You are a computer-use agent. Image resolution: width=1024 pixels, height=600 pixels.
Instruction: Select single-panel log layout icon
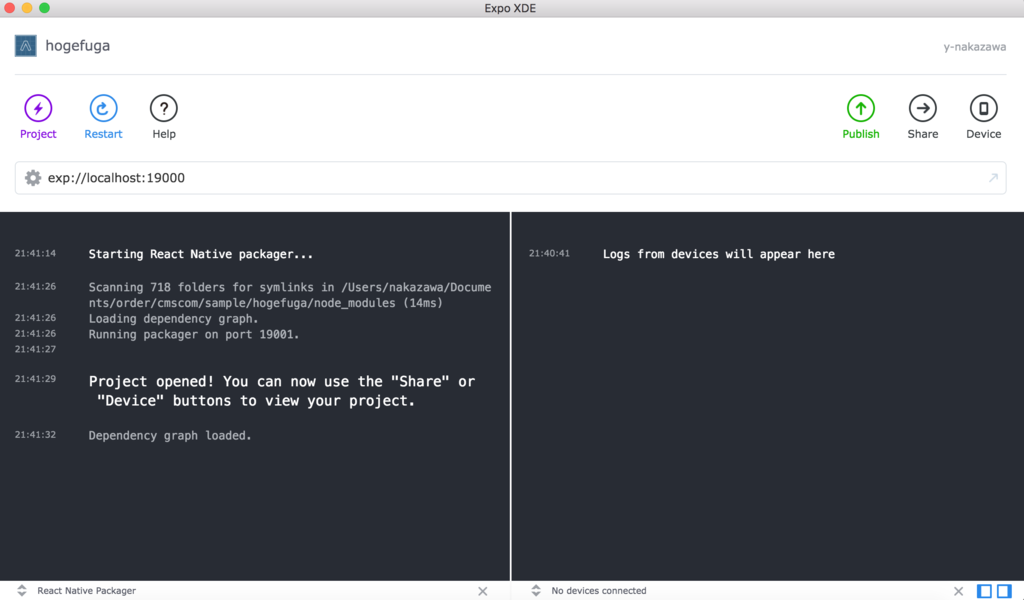(x=984, y=591)
